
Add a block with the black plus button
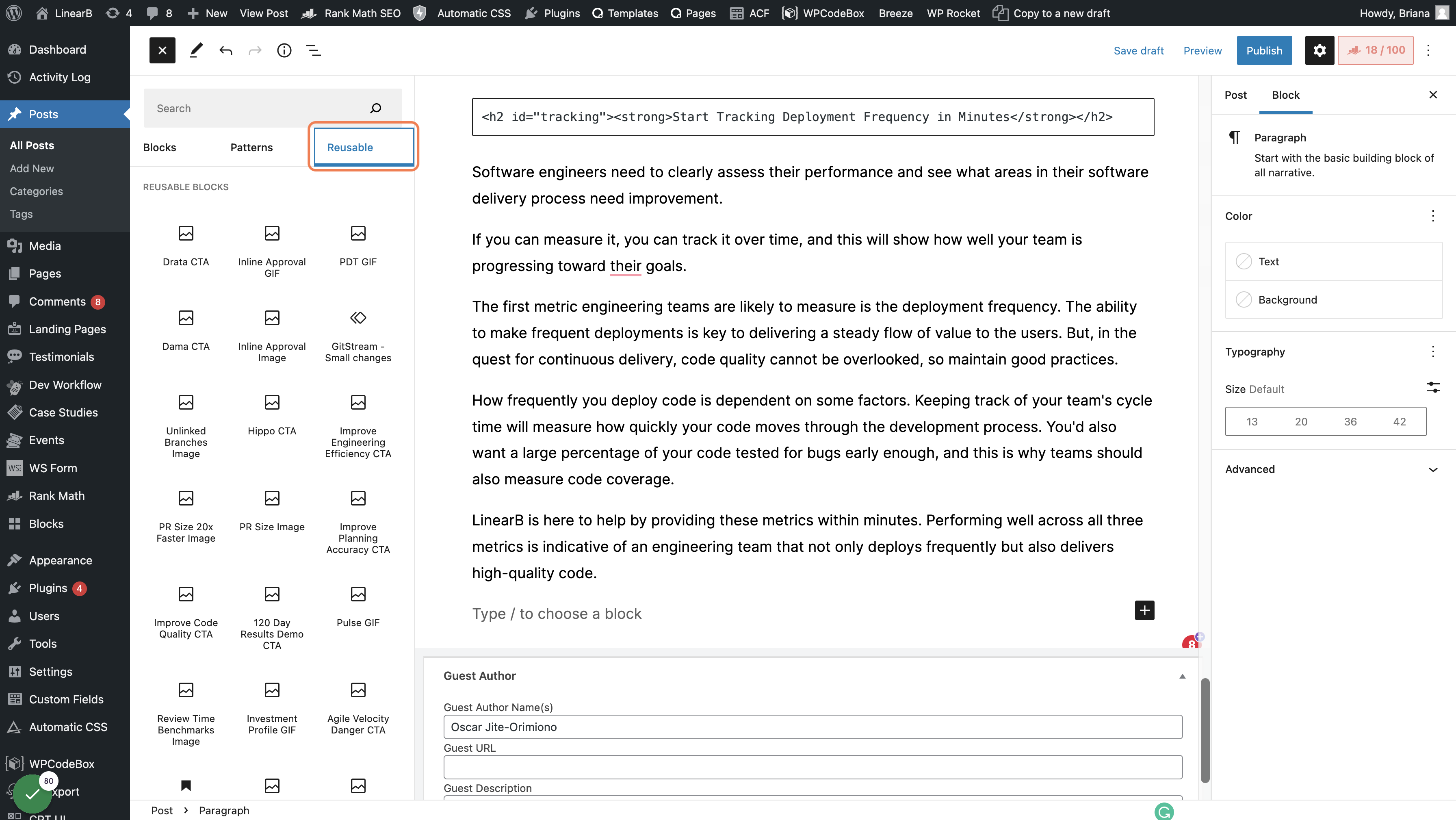pos(1144,611)
